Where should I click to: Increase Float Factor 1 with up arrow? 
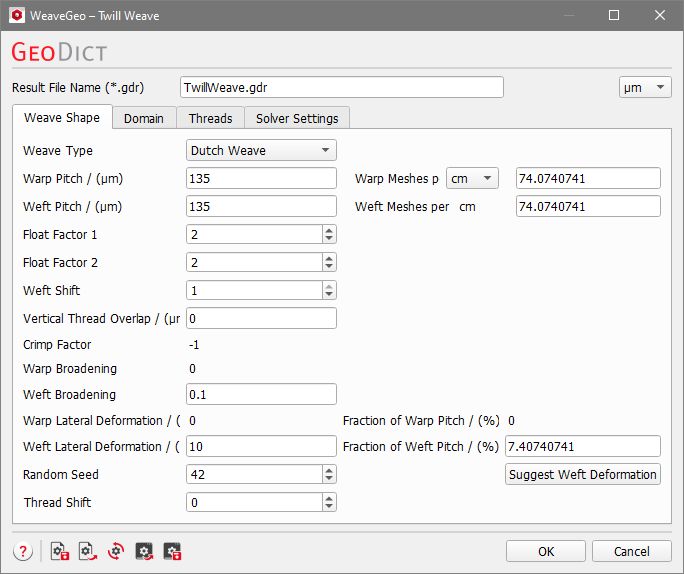click(x=329, y=230)
